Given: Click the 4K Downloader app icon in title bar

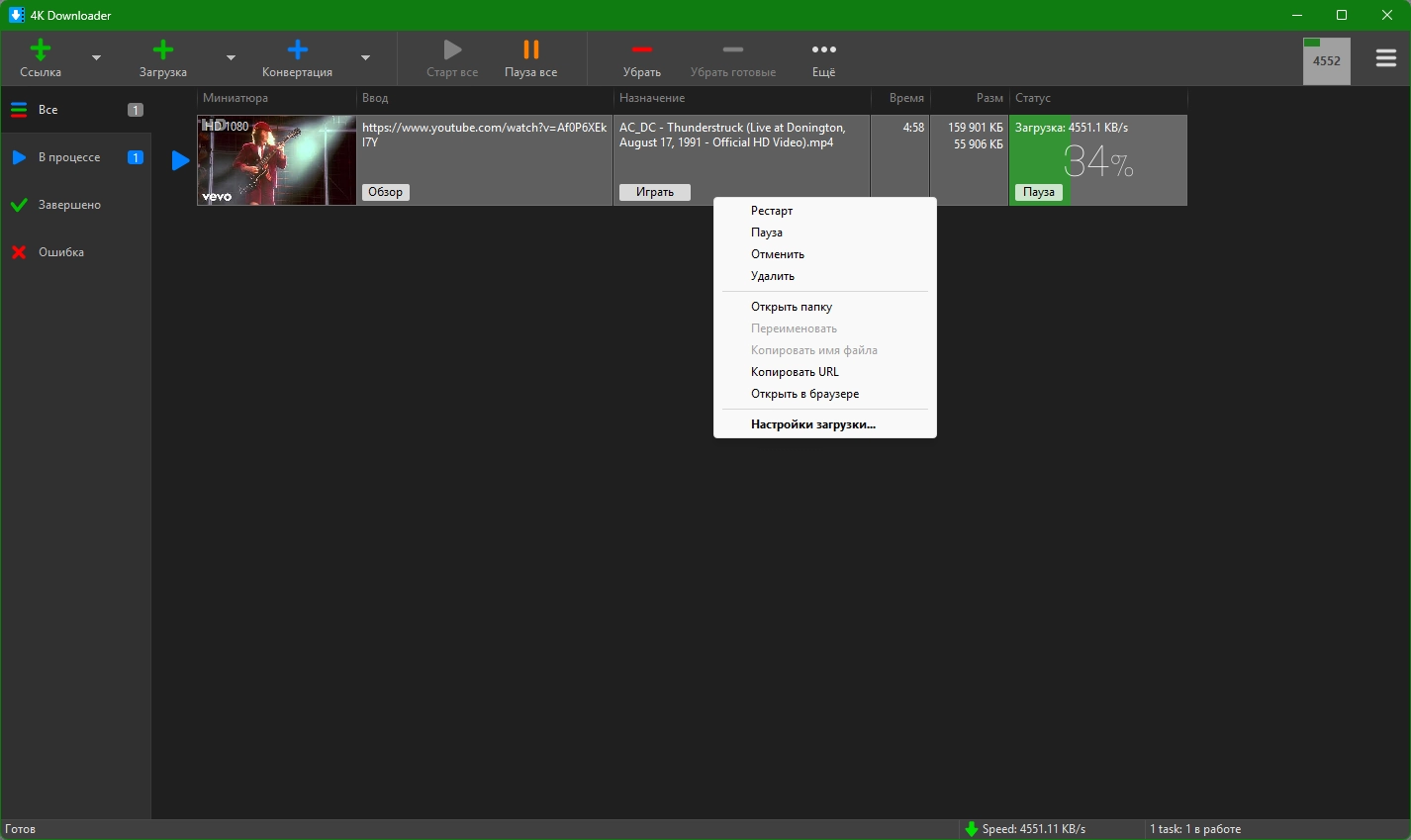Looking at the screenshot, I should (x=17, y=15).
